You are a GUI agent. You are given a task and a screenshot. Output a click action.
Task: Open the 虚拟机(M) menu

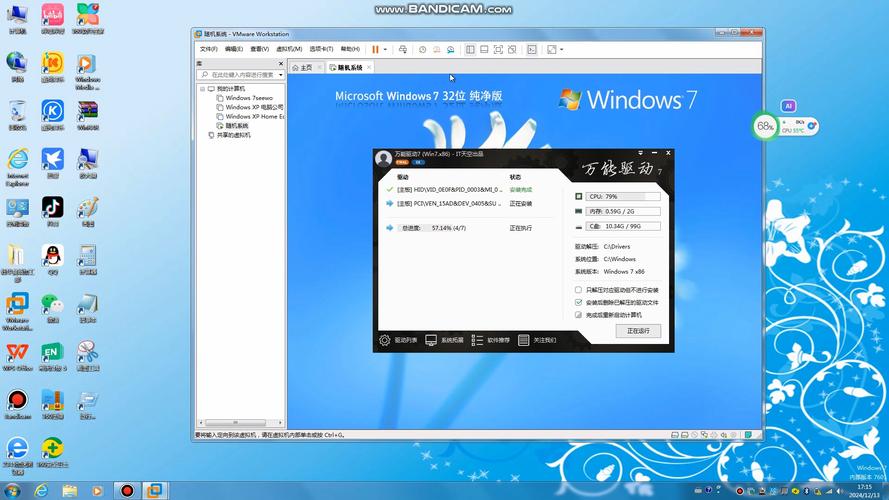[289, 49]
